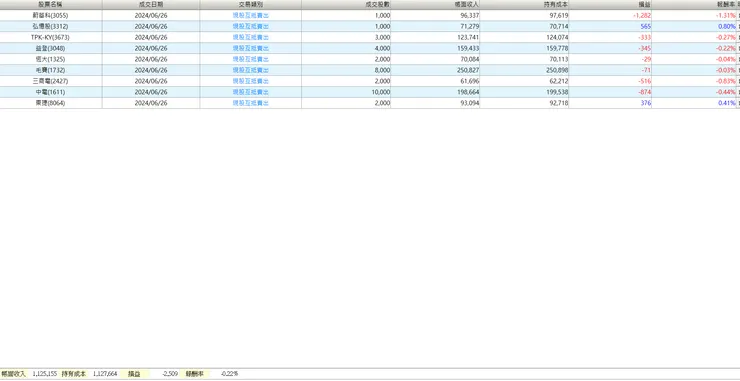Click the 96,337 book income value
Viewport: 740px width, 381px height.
[x=470, y=15]
